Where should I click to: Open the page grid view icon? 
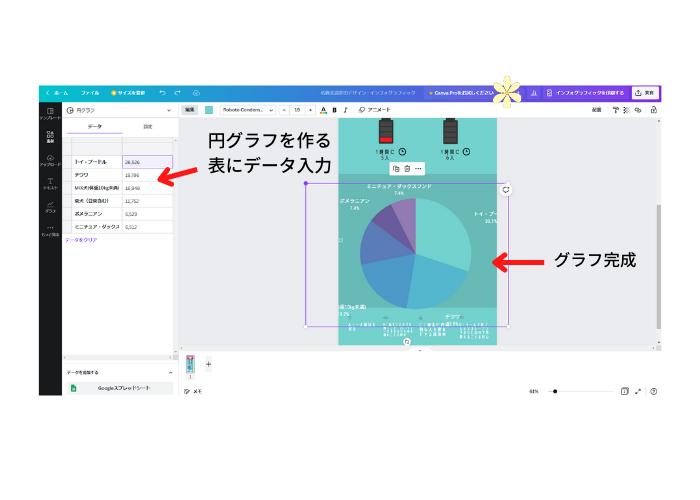pos(625,392)
